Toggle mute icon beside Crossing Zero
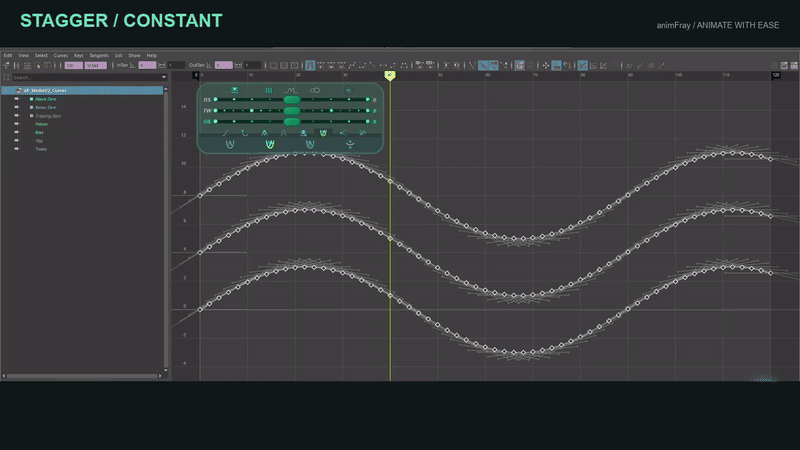 click(x=17, y=116)
